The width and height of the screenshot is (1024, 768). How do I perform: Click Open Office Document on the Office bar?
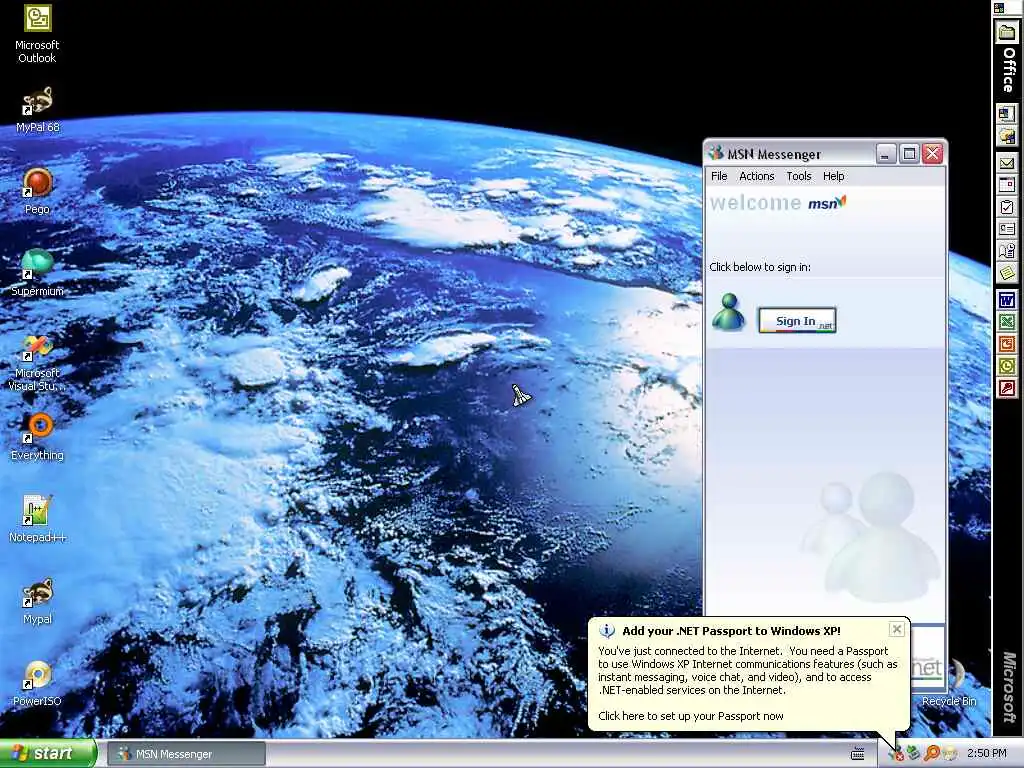(1006, 136)
